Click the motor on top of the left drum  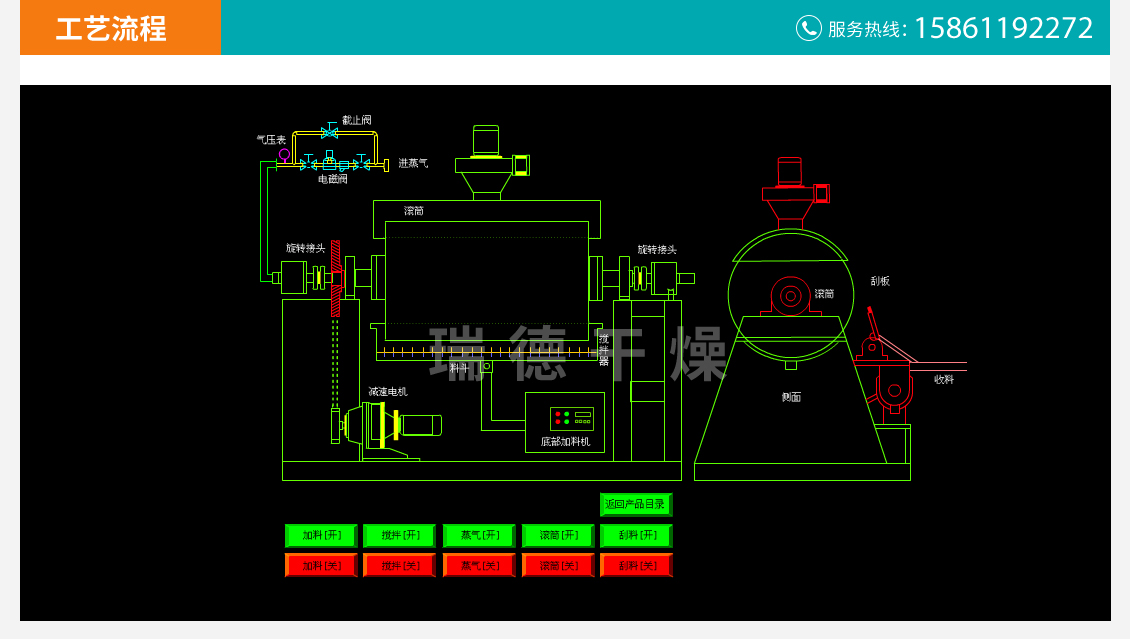(x=486, y=141)
